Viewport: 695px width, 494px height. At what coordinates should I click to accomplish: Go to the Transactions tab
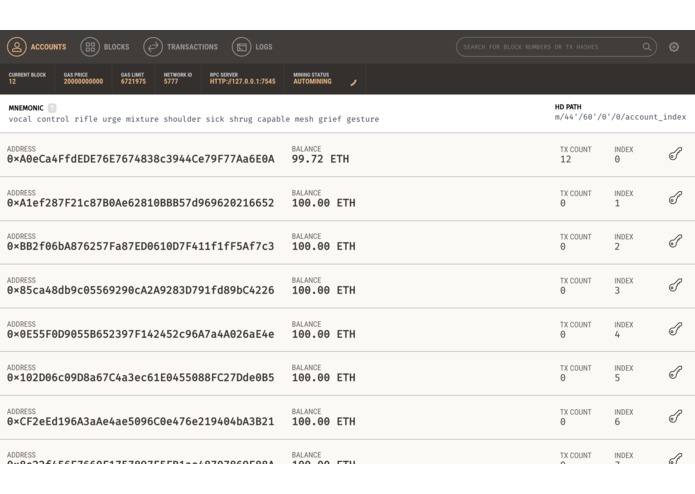click(x=180, y=47)
